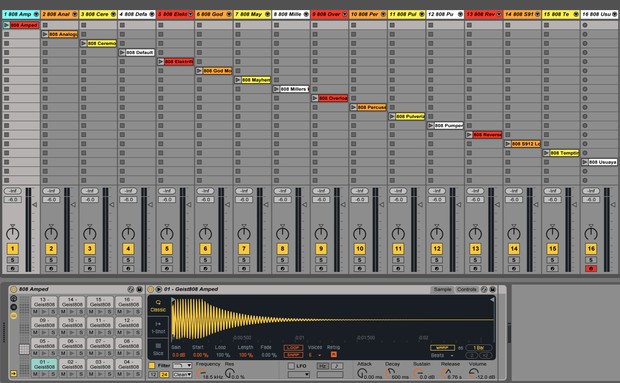The image size is (620, 383).
Task: Toggle track 8 activator button
Action: click(282, 249)
